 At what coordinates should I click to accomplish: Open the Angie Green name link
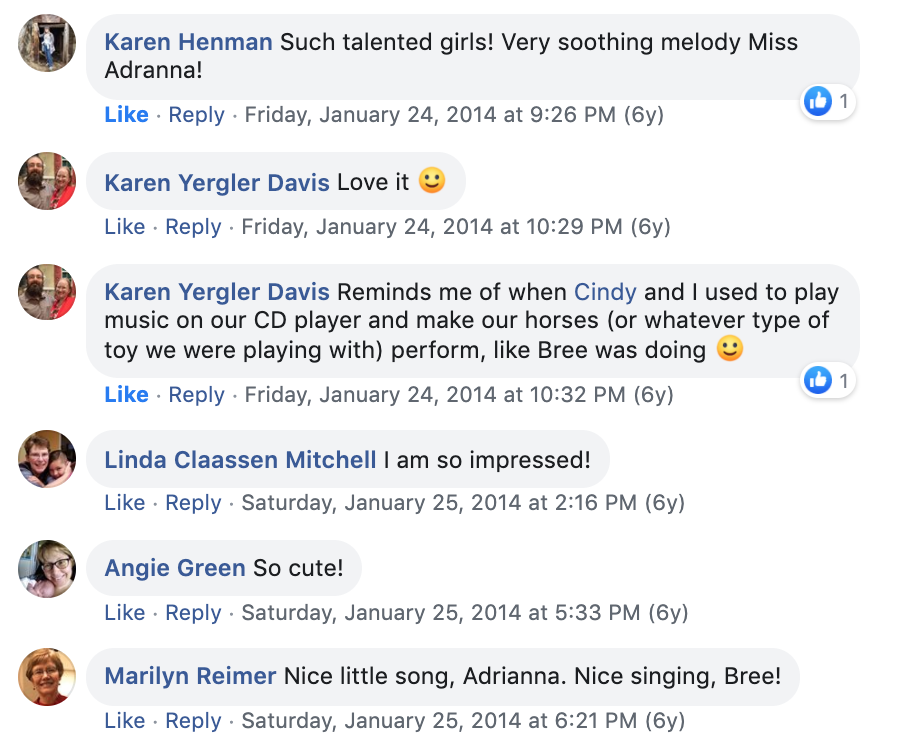click(x=175, y=568)
